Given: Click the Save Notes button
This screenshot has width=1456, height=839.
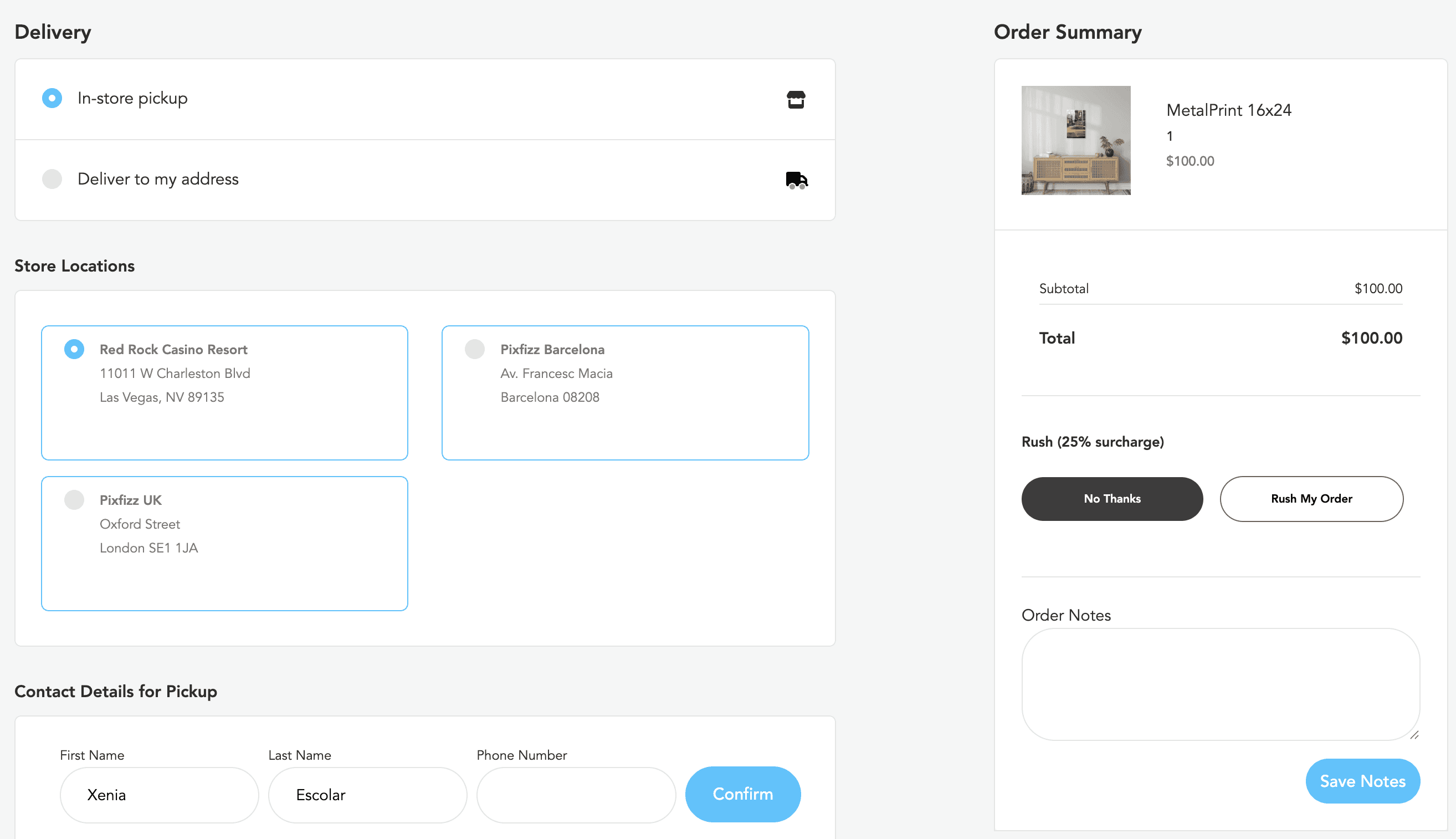Looking at the screenshot, I should click(x=1362, y=781).
